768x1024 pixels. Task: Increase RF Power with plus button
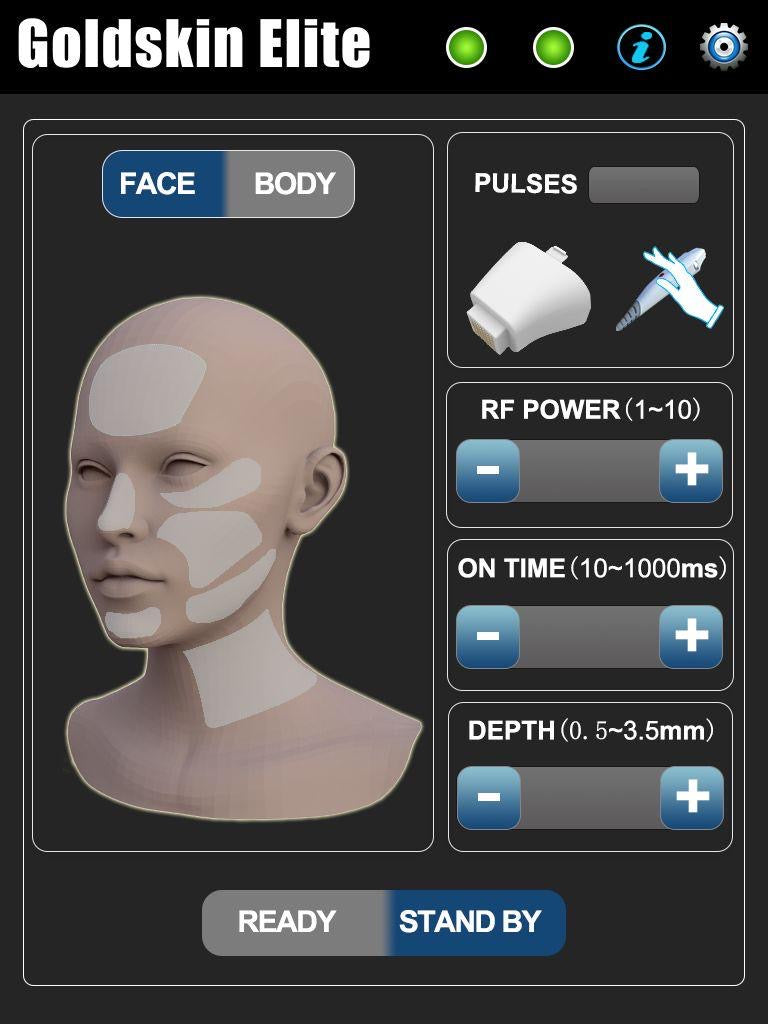(691, 470)
